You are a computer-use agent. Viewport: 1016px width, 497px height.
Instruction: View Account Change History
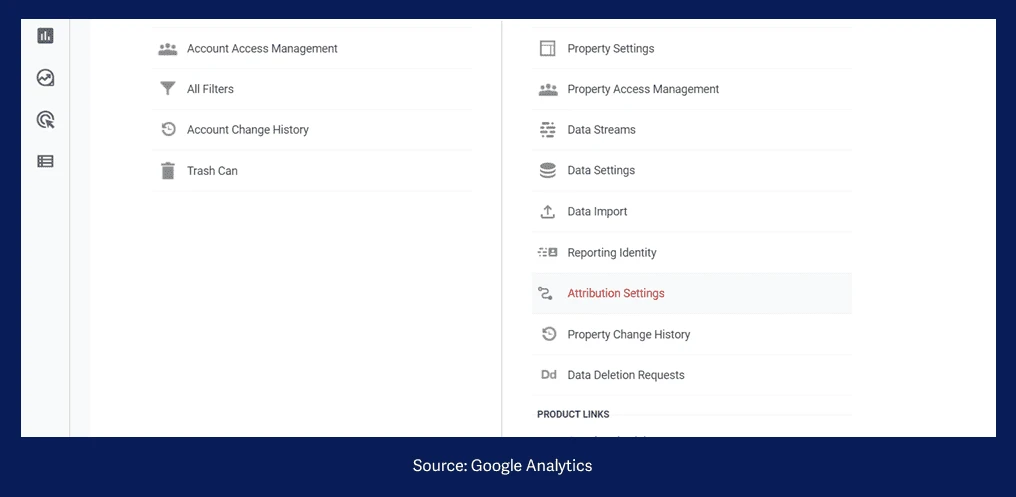pos(247,130)
